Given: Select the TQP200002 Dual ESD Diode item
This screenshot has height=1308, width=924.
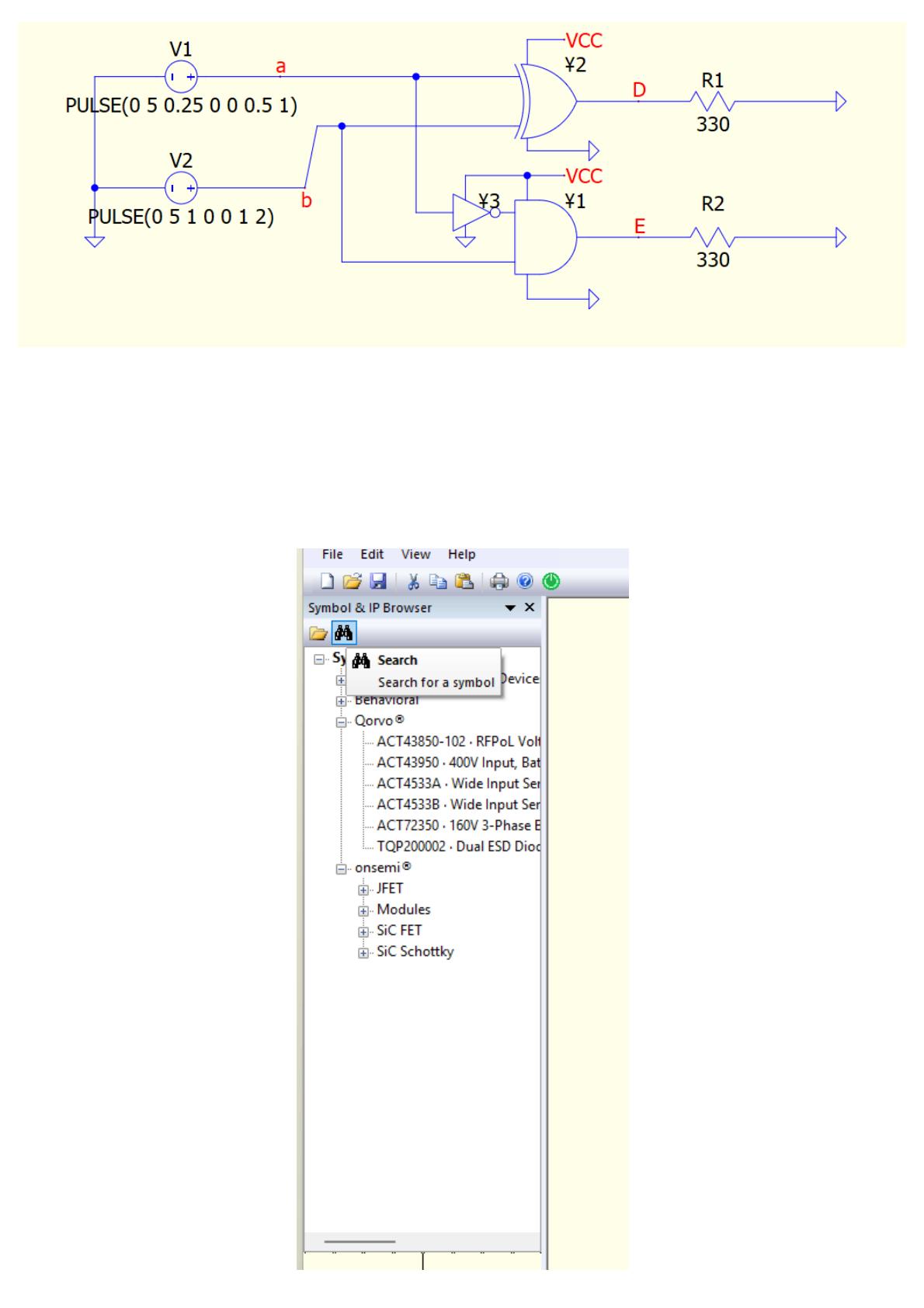Looking at the screenshot, I should tap(458, 847).
